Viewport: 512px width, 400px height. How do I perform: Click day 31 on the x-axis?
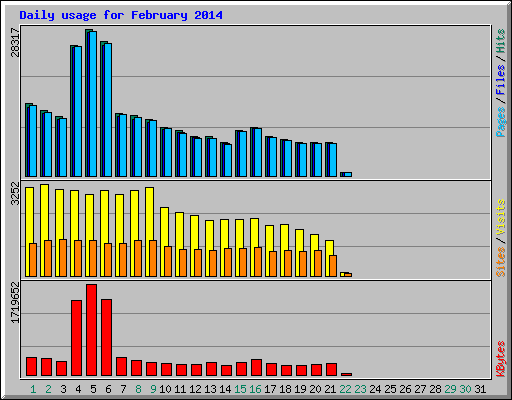point(480,389)
